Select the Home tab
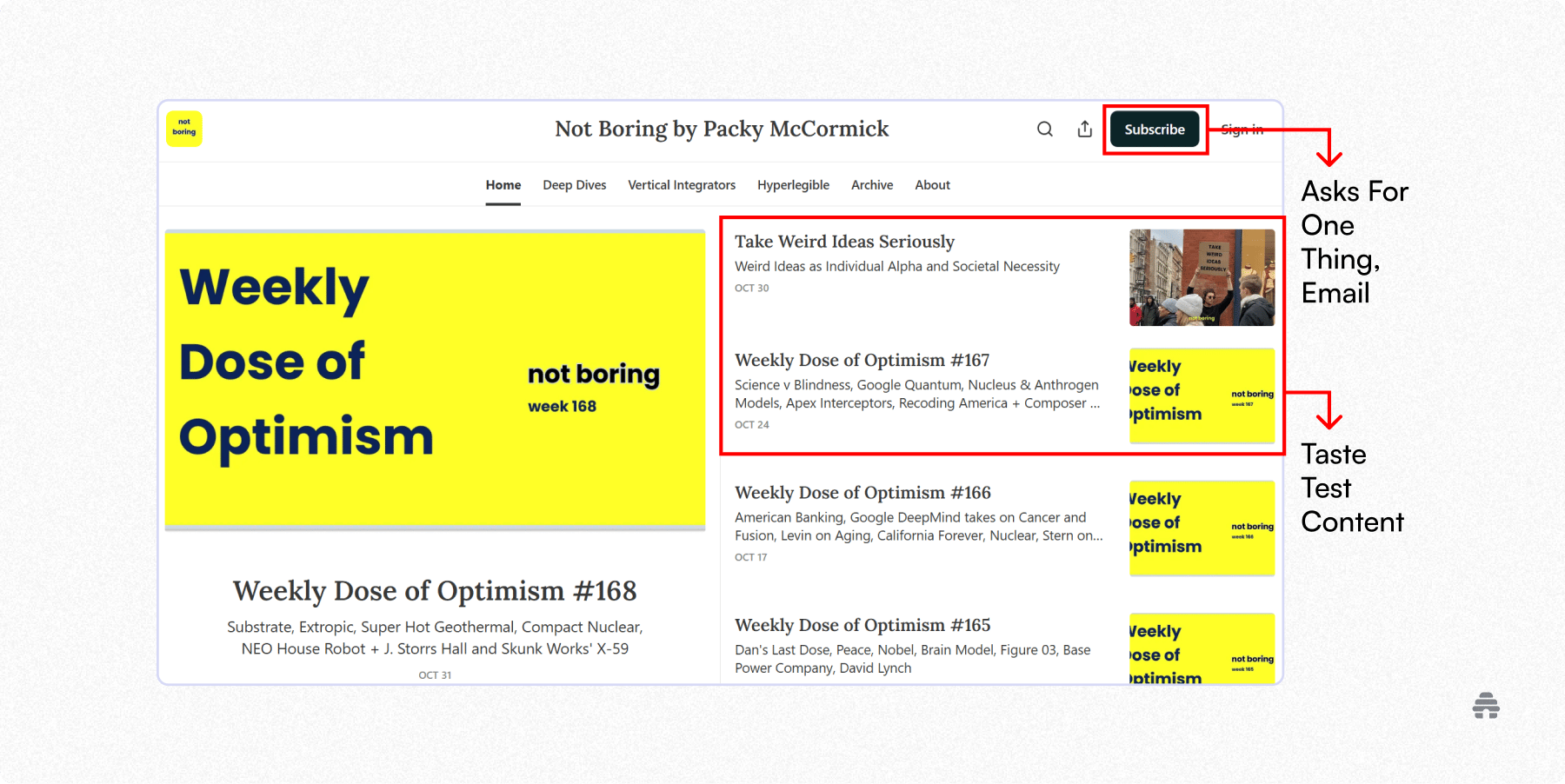Viewport: 1565px width, 784px height. tap(503, 185)
